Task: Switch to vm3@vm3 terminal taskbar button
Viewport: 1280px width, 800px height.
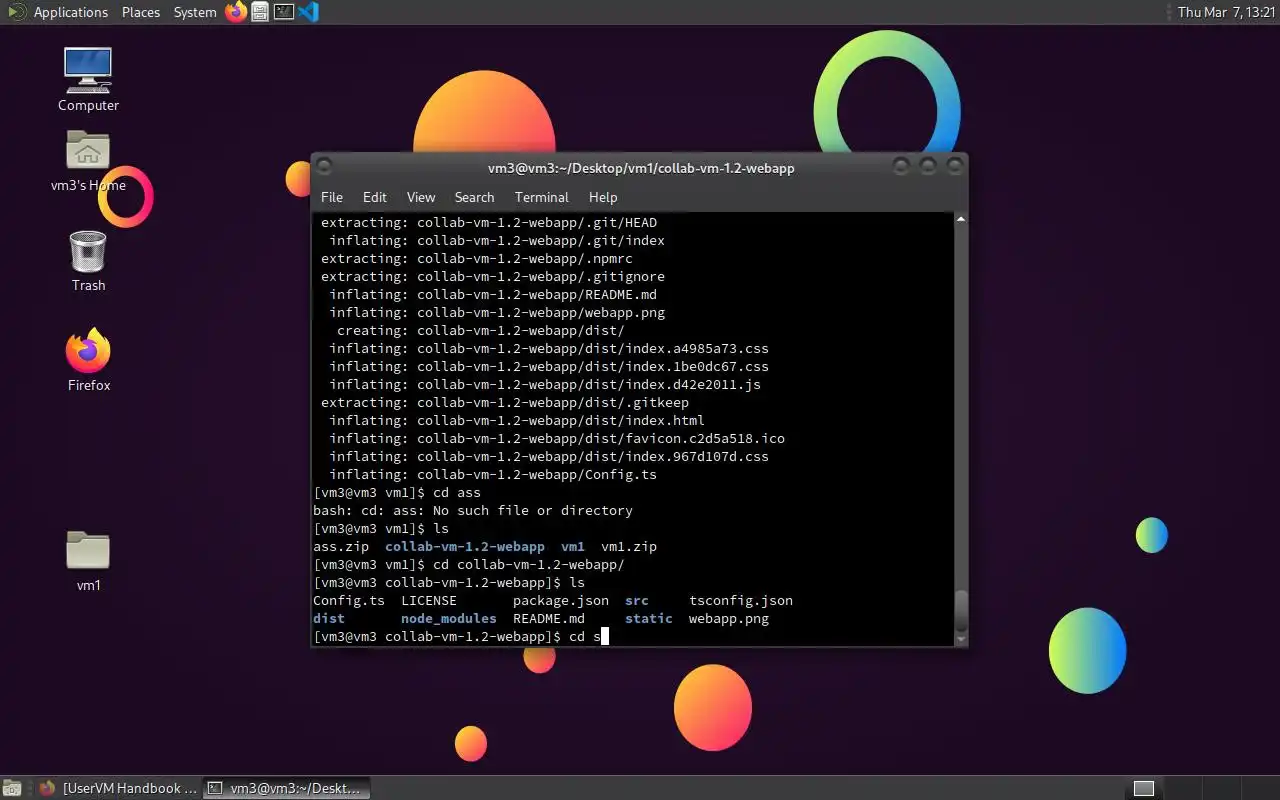Action: pyautogui.click(x=287, y=788)
